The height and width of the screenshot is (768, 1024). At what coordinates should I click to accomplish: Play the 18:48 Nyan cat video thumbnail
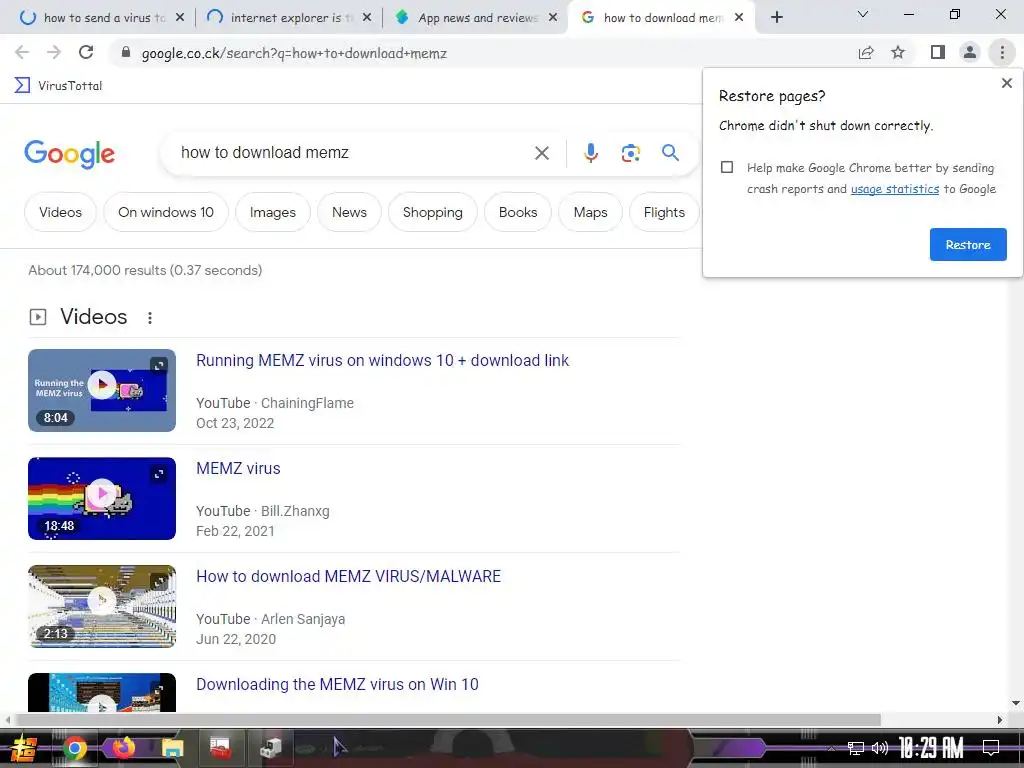pyautogui.click(x=102, y=498)
